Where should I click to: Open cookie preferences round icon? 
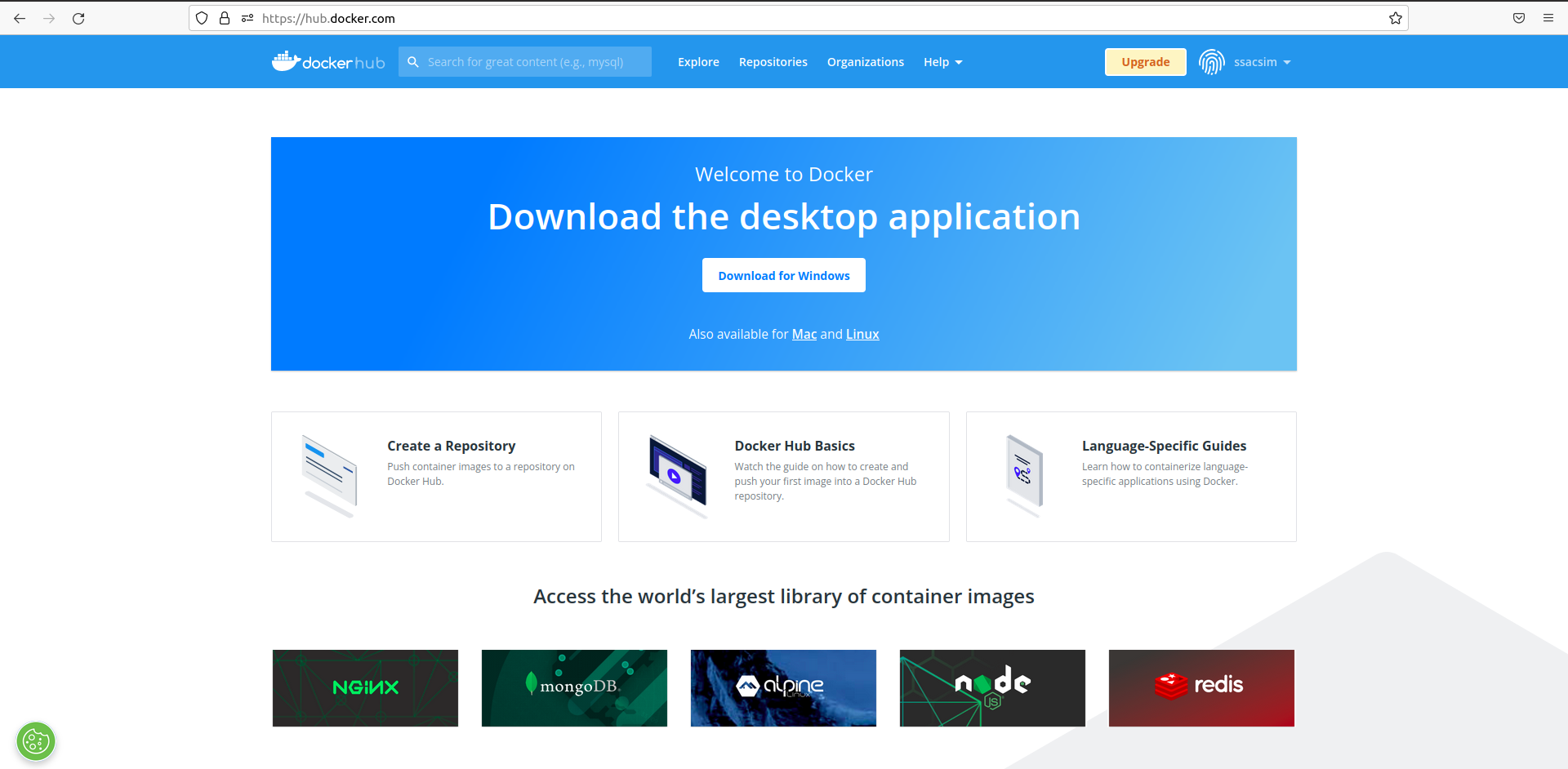tap(36, 741)
